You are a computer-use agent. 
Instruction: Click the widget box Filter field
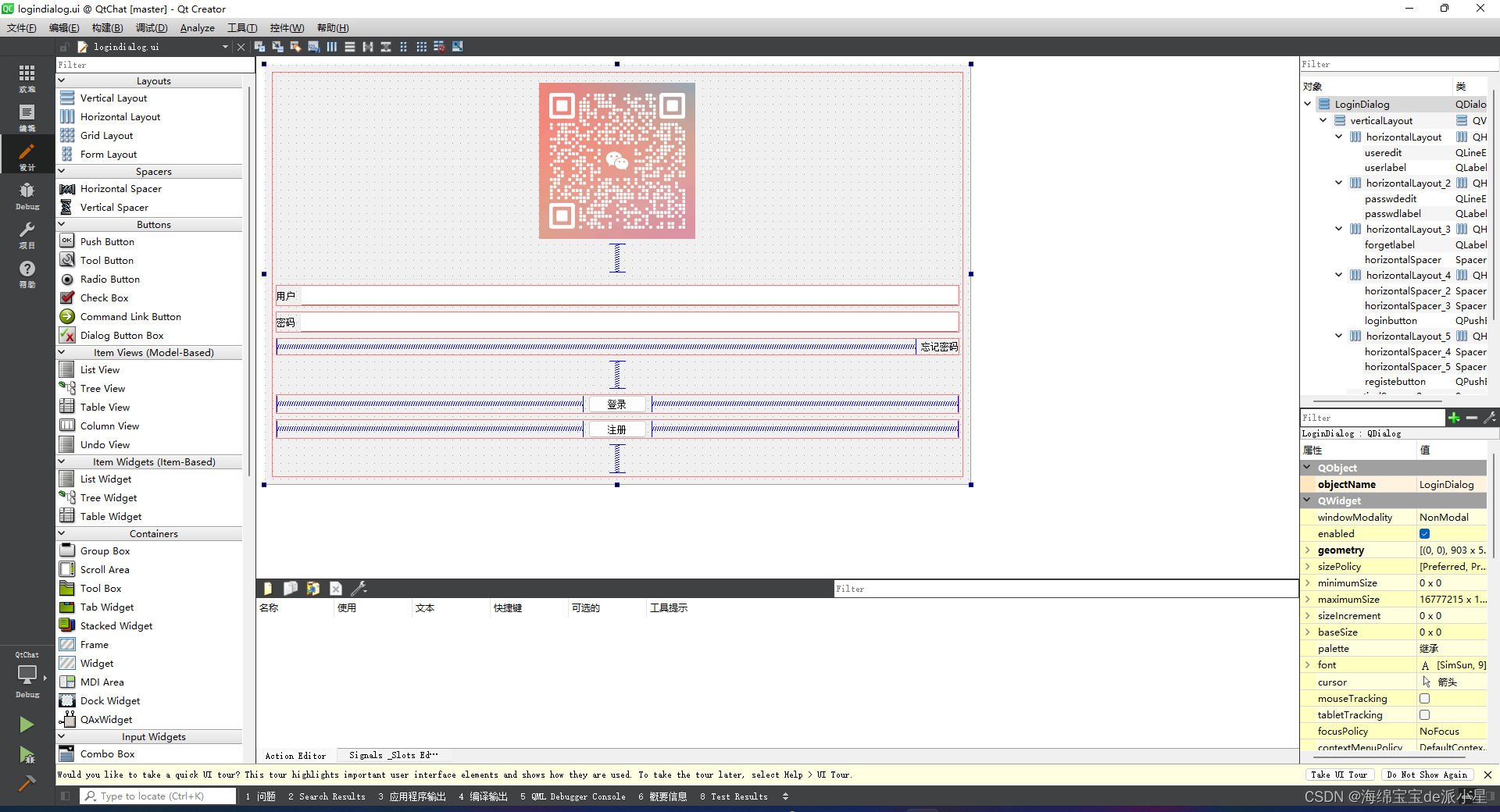(155, 65)
